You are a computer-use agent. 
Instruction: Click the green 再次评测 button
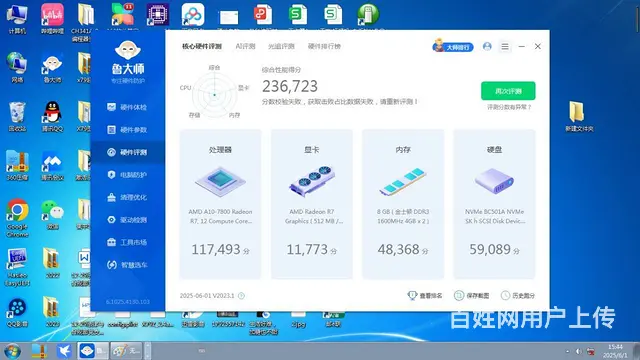click(x=508, y=91)
